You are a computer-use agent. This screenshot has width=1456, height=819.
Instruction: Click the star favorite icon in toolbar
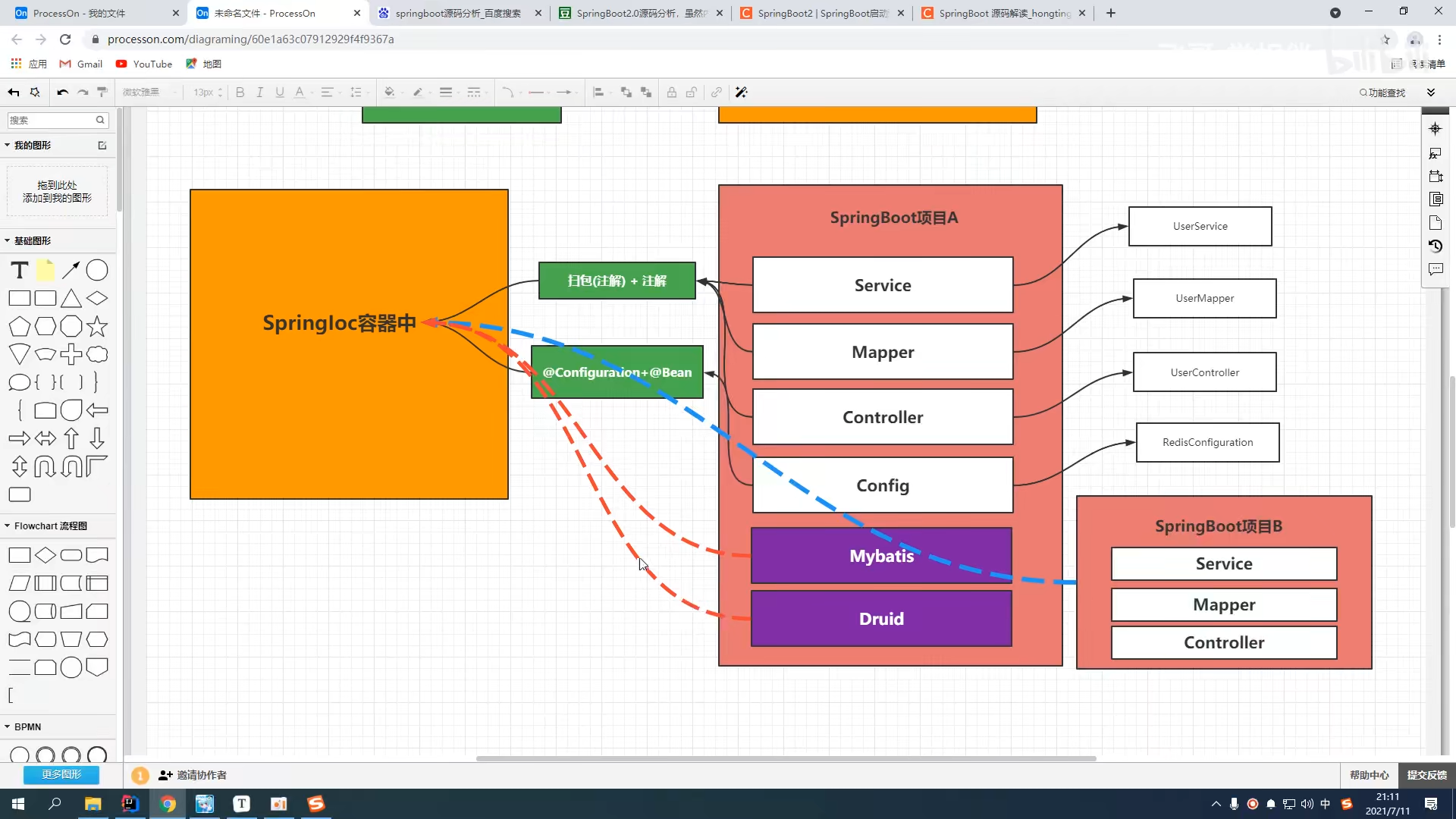[35, 93]
